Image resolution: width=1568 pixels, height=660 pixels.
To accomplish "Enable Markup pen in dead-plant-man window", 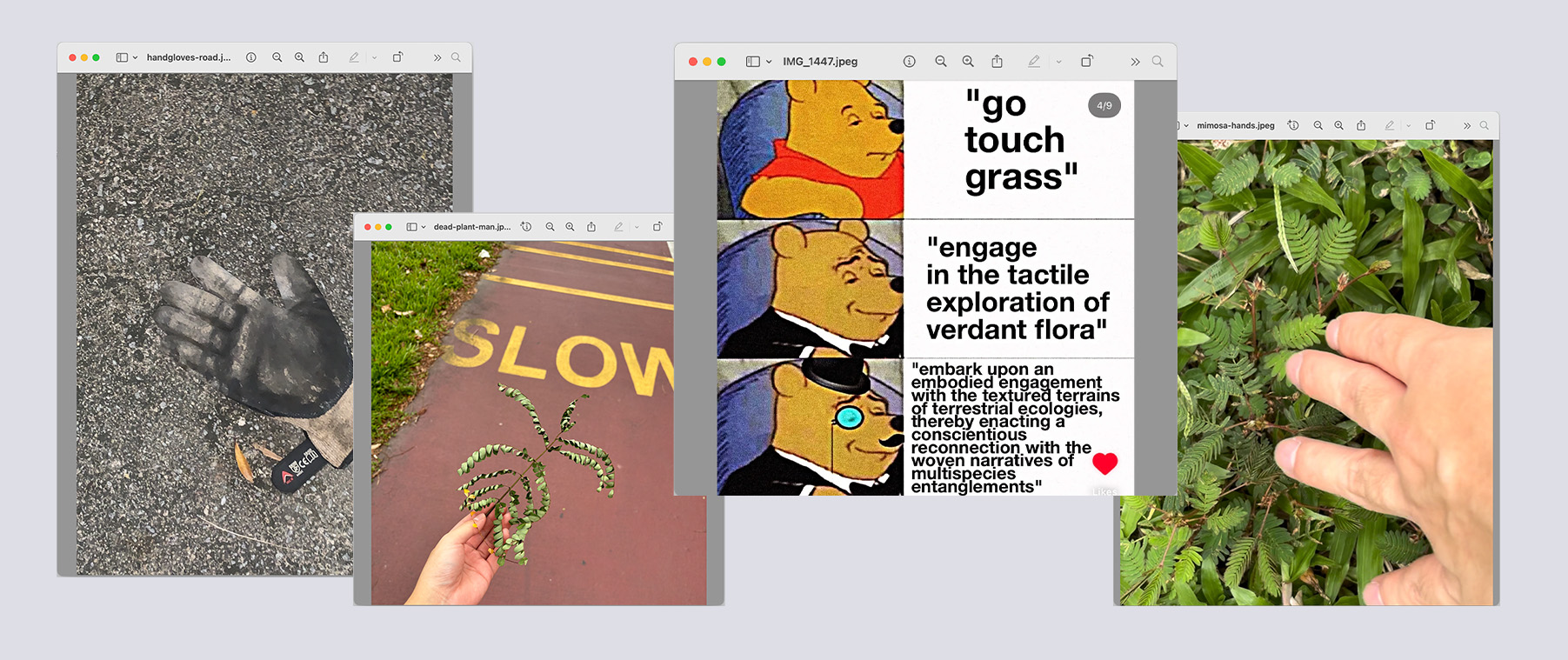I will (618, 227).
